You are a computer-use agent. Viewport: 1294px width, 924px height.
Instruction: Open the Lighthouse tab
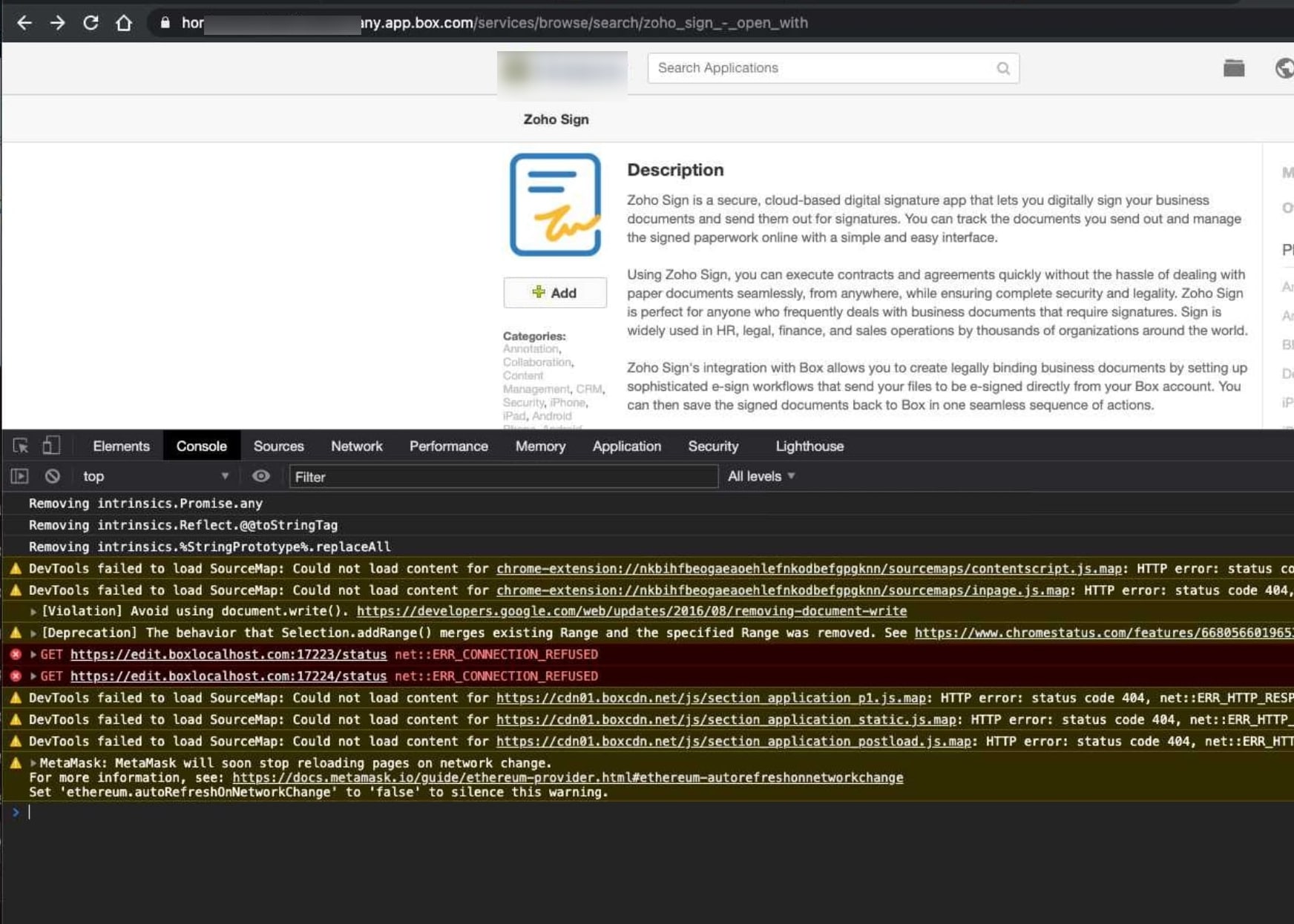pos(809,446)
